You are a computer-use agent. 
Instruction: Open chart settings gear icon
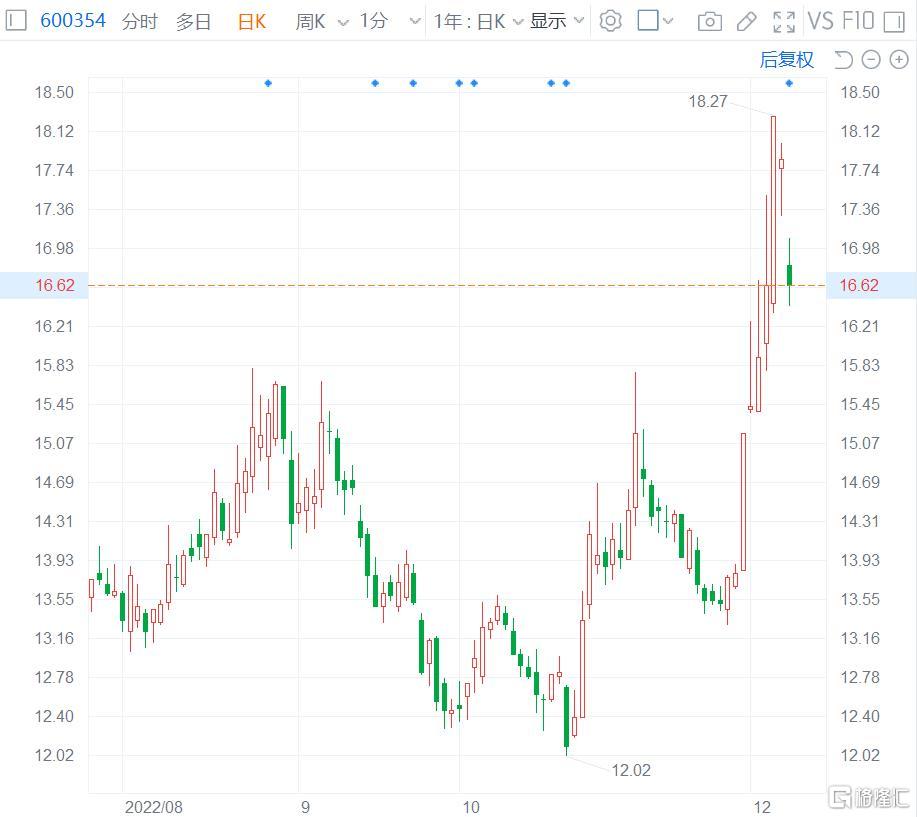611,21
